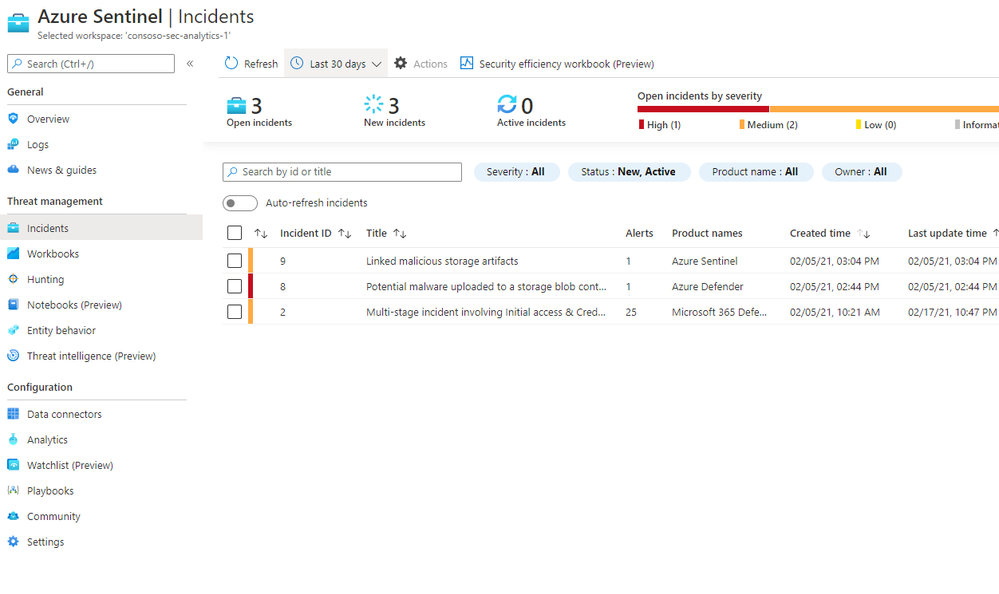Click the New incidents spinner icon

(x=373, y=105)
